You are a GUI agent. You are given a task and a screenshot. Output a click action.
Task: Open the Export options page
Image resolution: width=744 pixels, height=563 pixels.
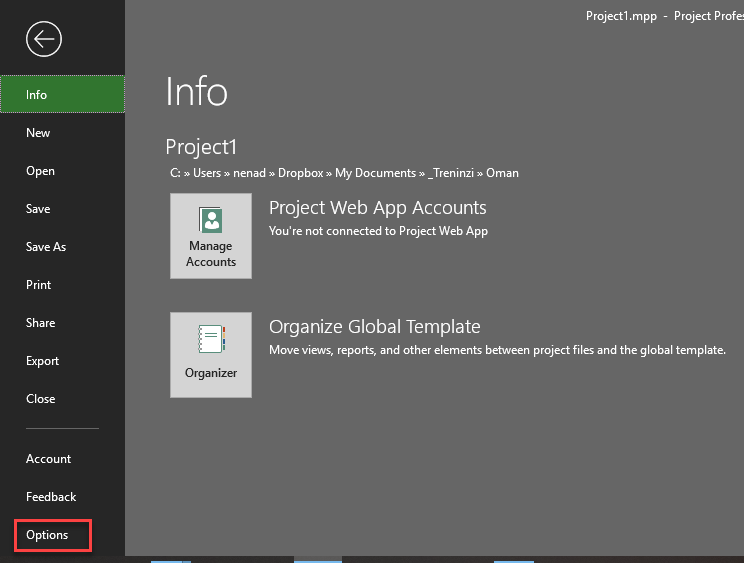[42, 361]
